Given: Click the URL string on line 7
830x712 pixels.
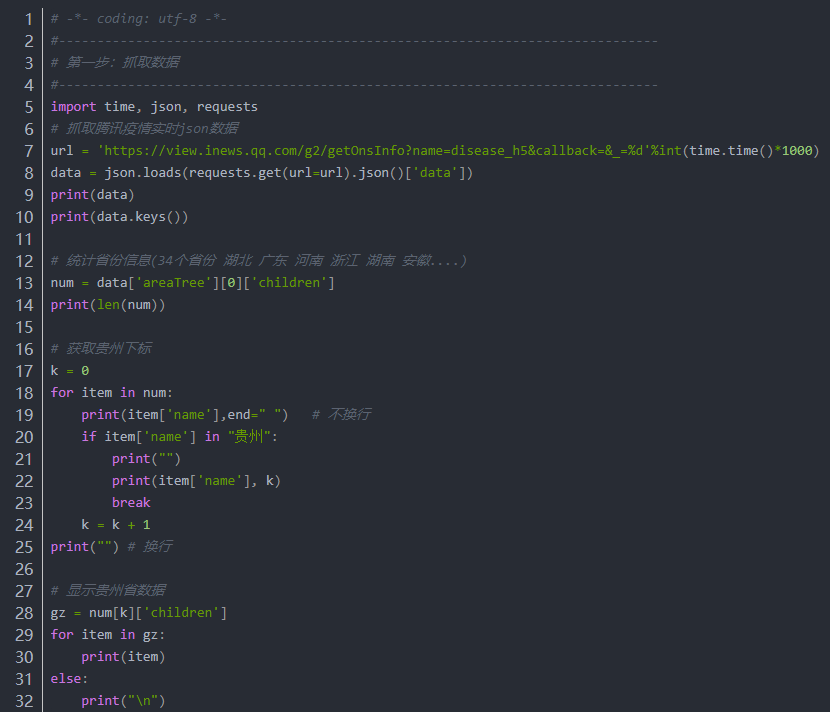Looking at the screenshot, I should click(374, 151).
